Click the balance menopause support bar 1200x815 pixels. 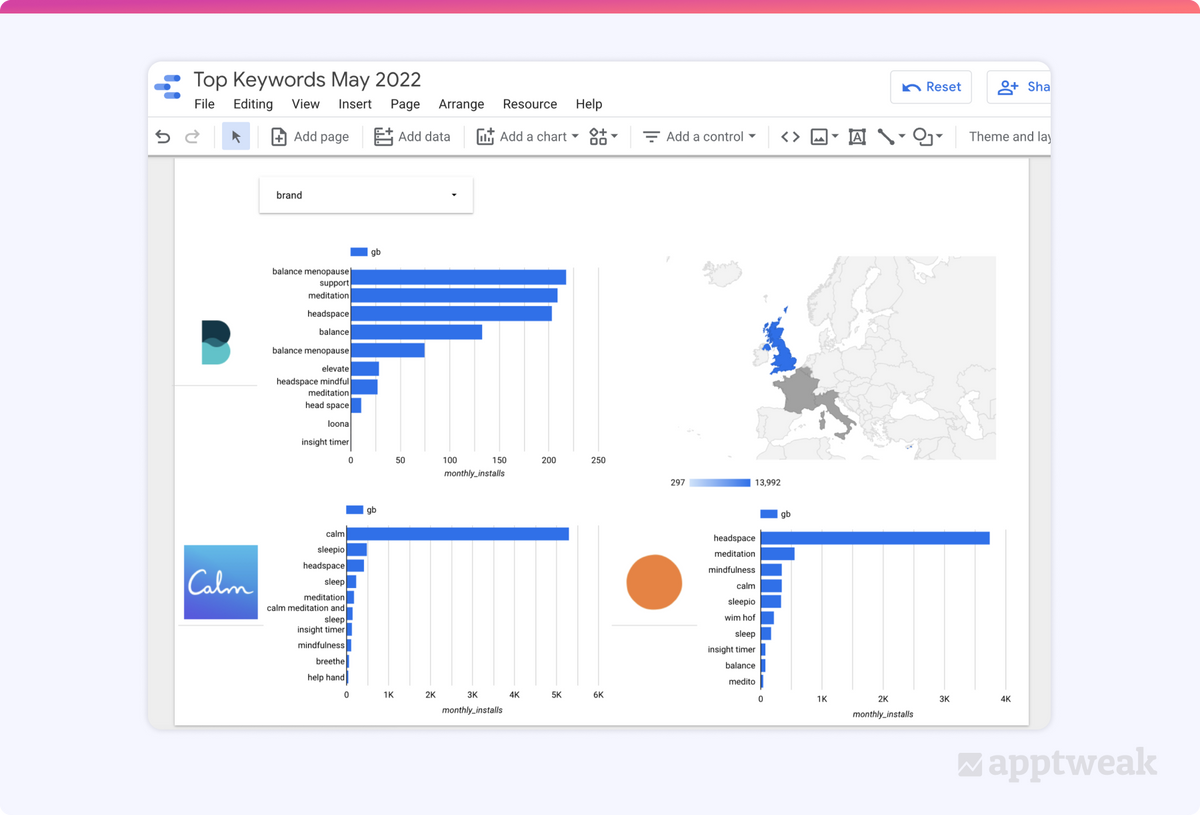pos(458,277)
